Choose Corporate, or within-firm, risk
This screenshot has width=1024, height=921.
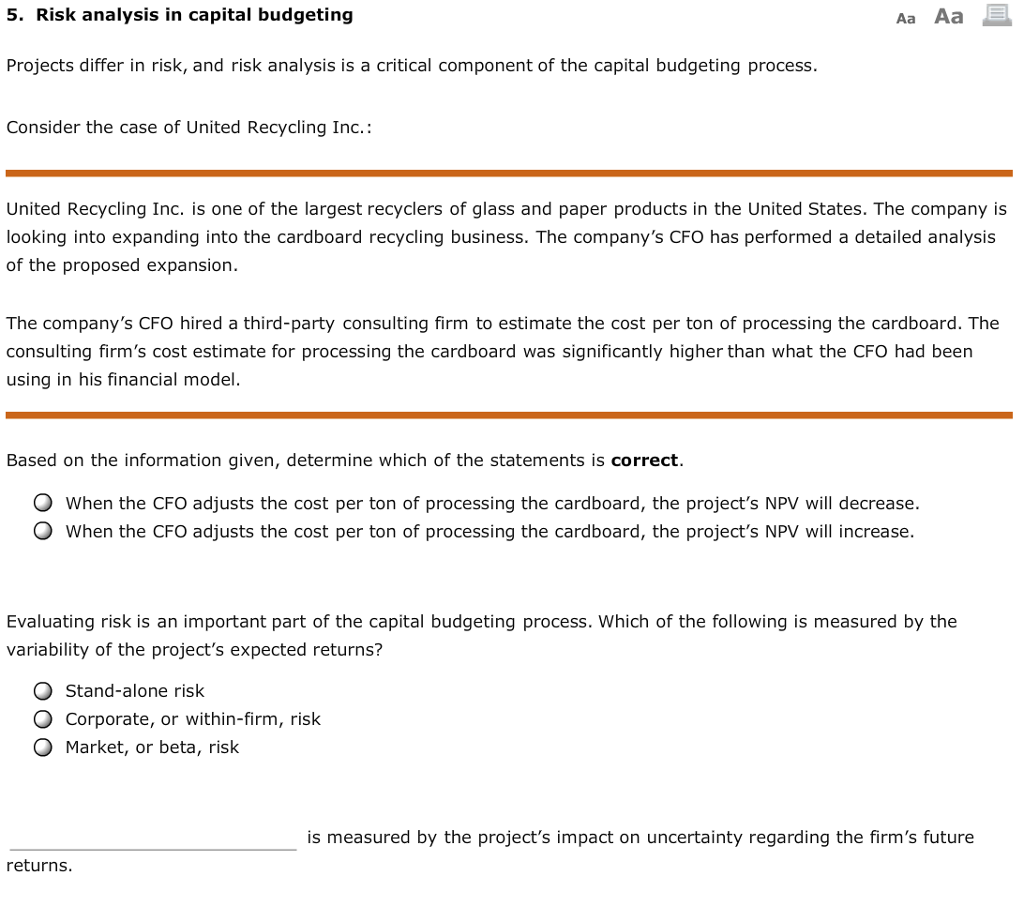(43, 718)
